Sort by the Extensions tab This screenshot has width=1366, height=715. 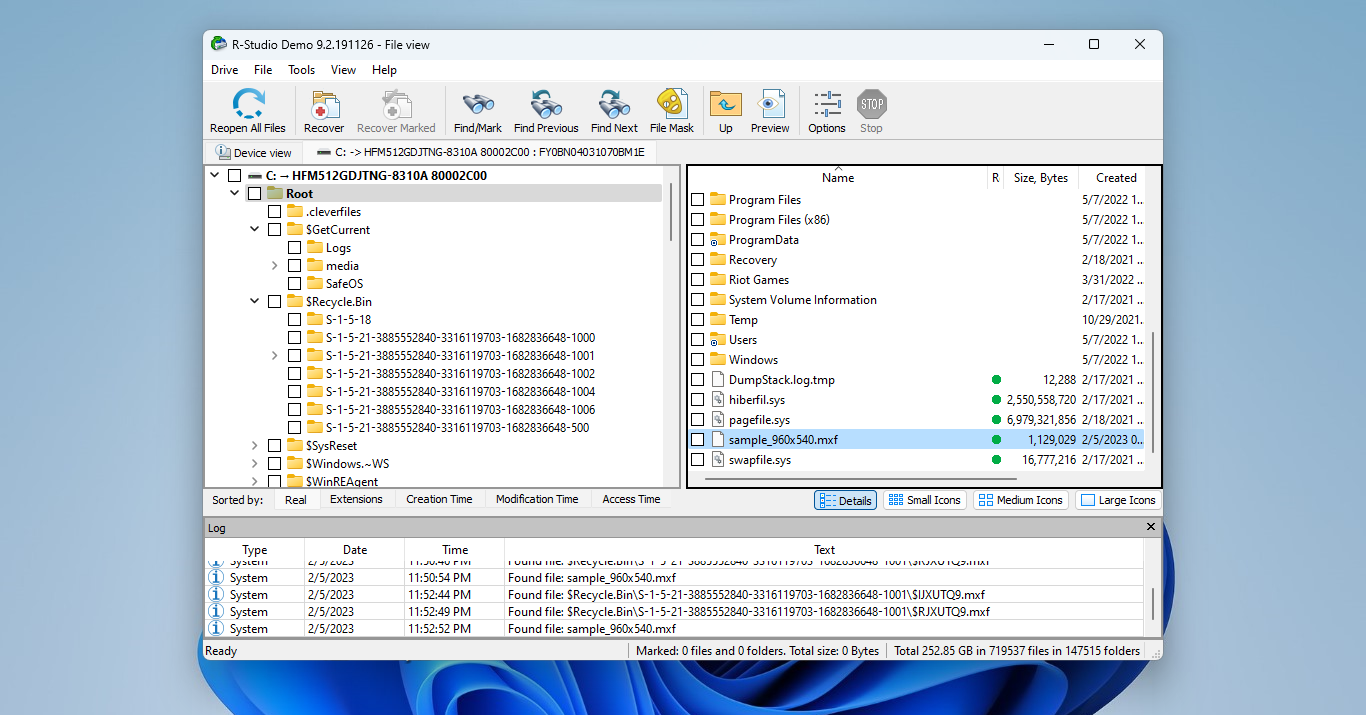click(356, 499)
